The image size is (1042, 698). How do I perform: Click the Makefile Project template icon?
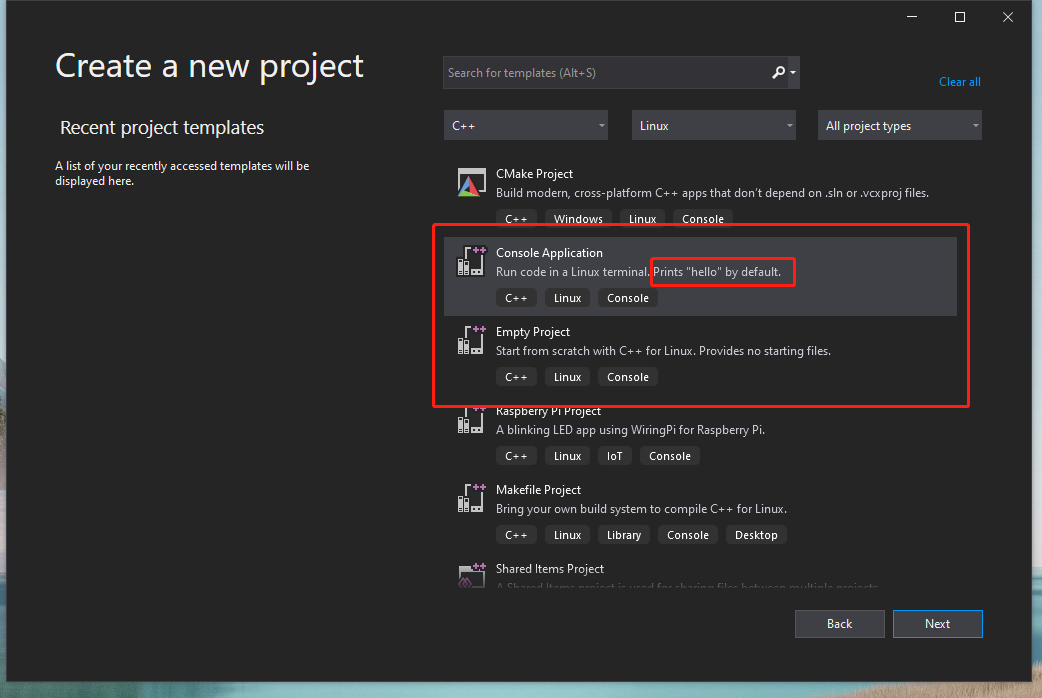point(470,498)
